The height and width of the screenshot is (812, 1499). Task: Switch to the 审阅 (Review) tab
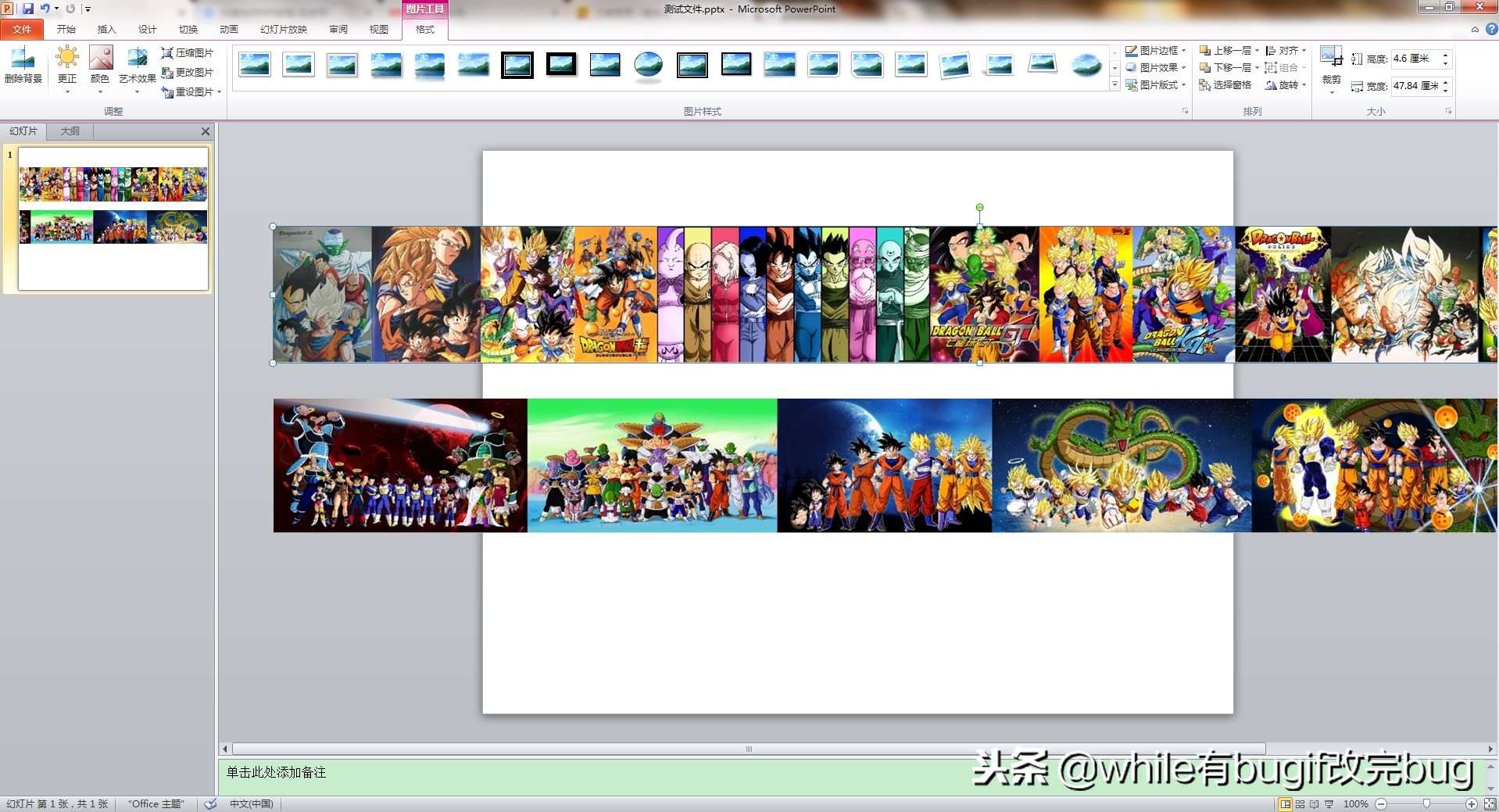[338, 30]
